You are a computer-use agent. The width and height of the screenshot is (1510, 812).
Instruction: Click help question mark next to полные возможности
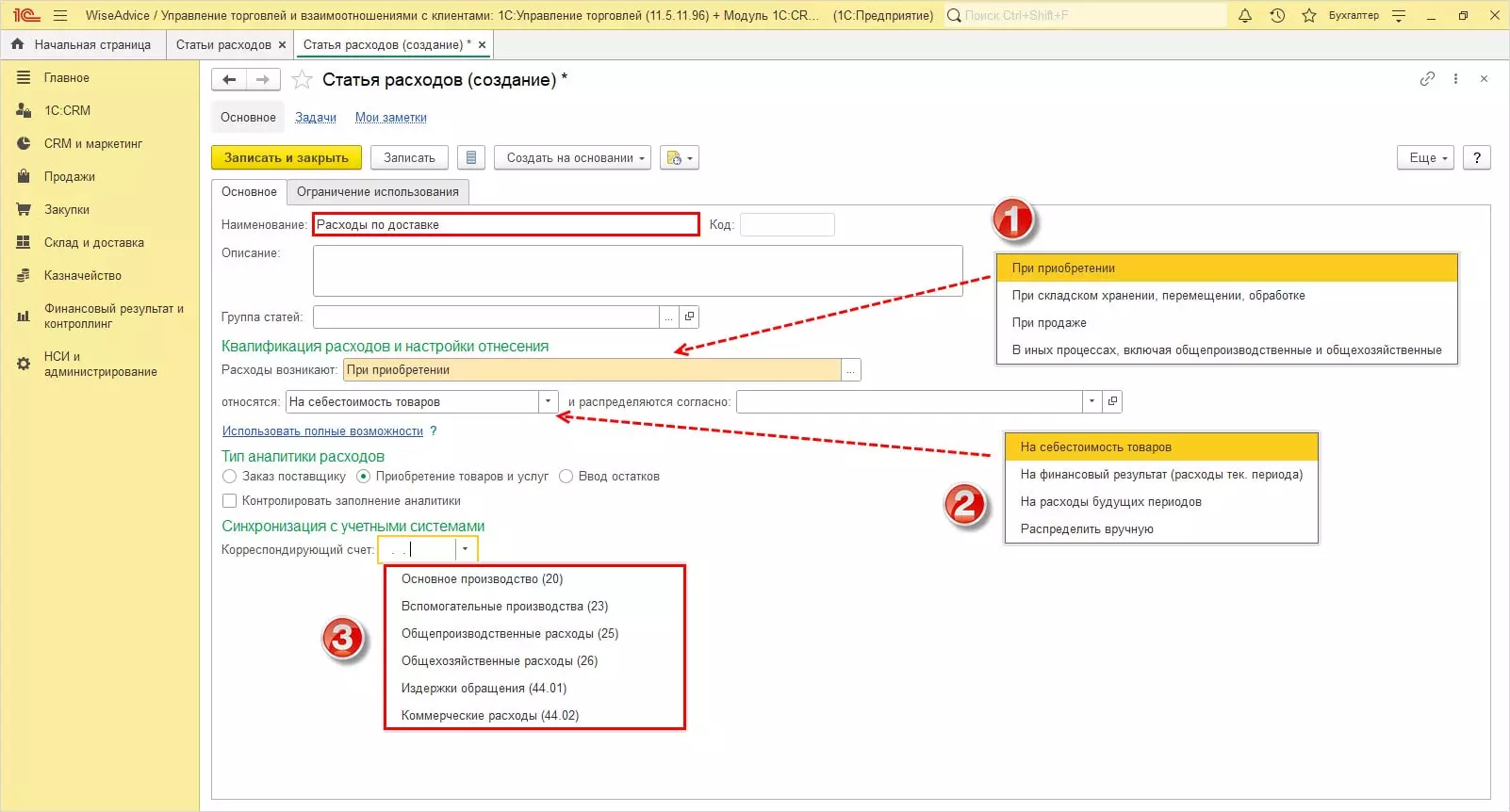(x=434, y=431)
